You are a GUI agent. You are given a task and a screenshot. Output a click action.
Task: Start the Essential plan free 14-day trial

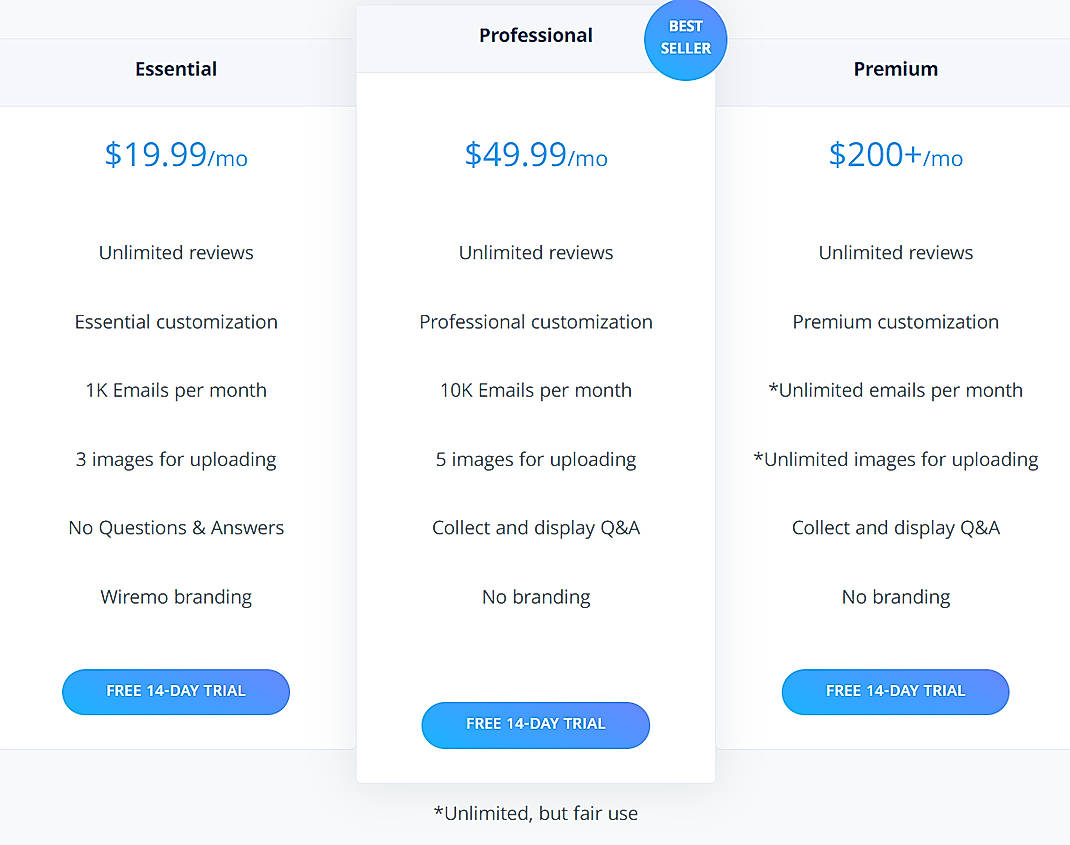[x=176, y=691]
